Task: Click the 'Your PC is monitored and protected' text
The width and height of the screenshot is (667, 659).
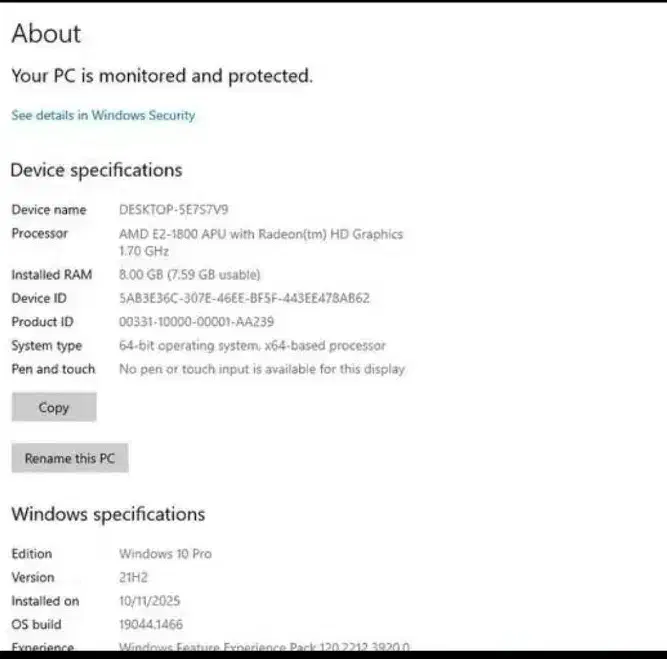Action: point(161,75)
